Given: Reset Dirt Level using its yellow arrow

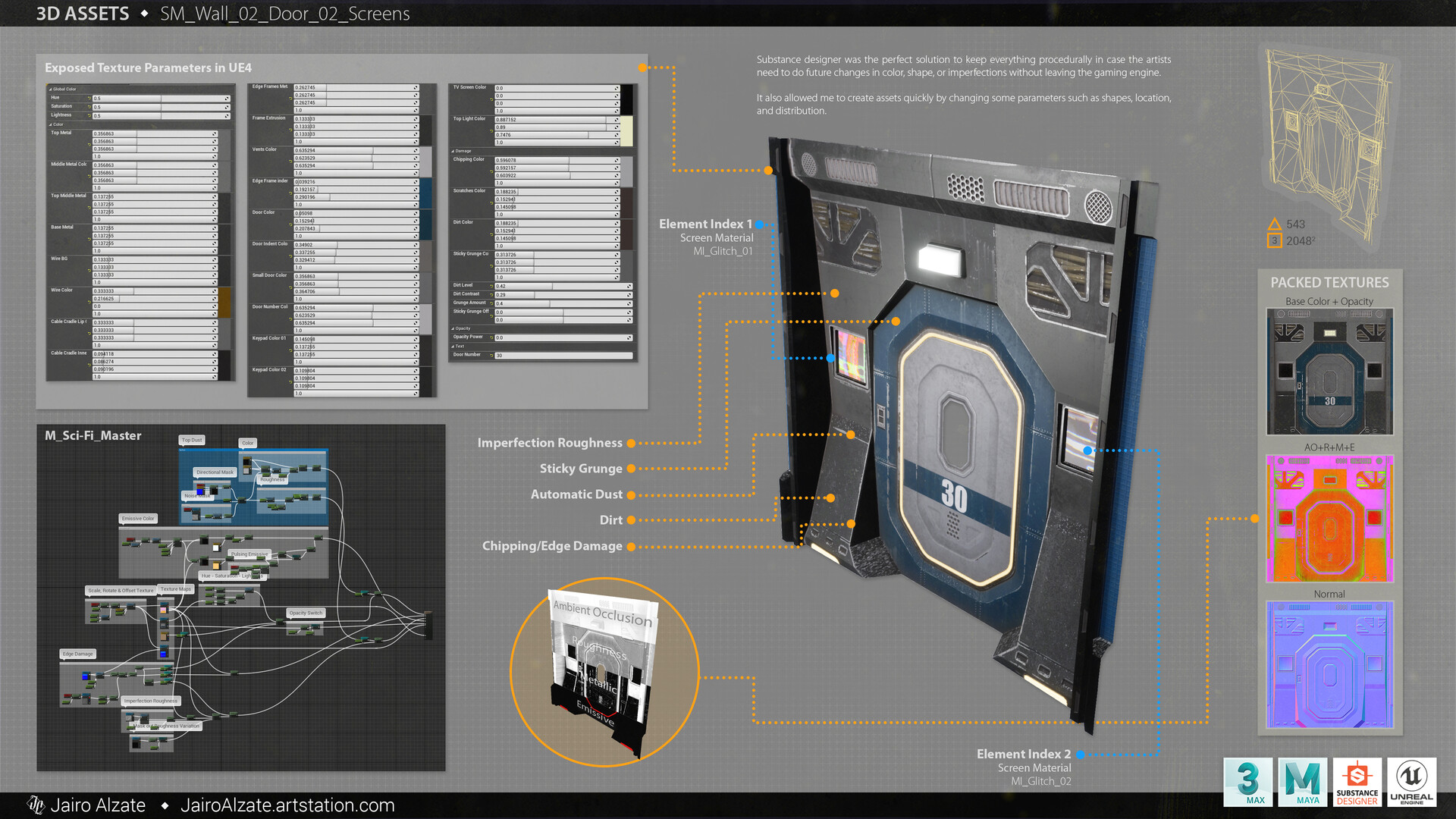Looking at the screenshot, I should (x=491, y=287).
